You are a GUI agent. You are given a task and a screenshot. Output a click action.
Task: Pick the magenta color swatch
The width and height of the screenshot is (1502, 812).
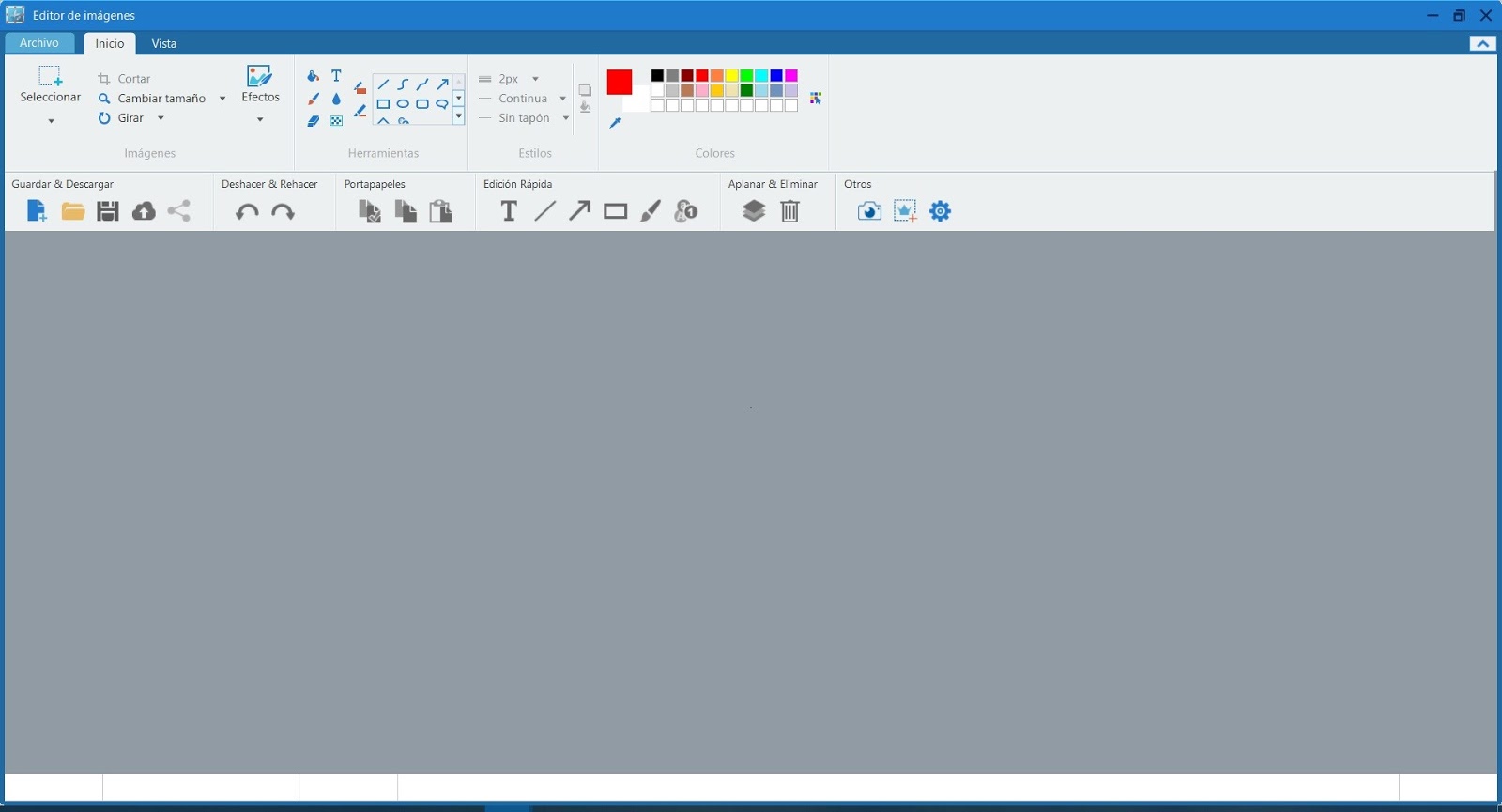pyautogui.click(x=791, y=76)
